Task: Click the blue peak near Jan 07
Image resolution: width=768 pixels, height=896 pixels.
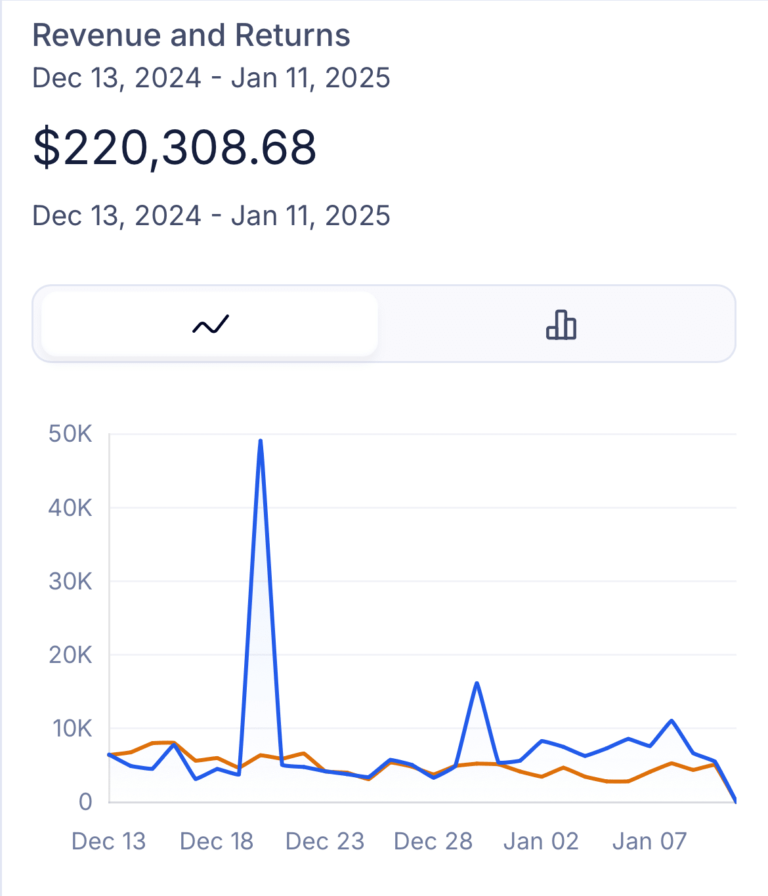Action: (x=672, y=720)
